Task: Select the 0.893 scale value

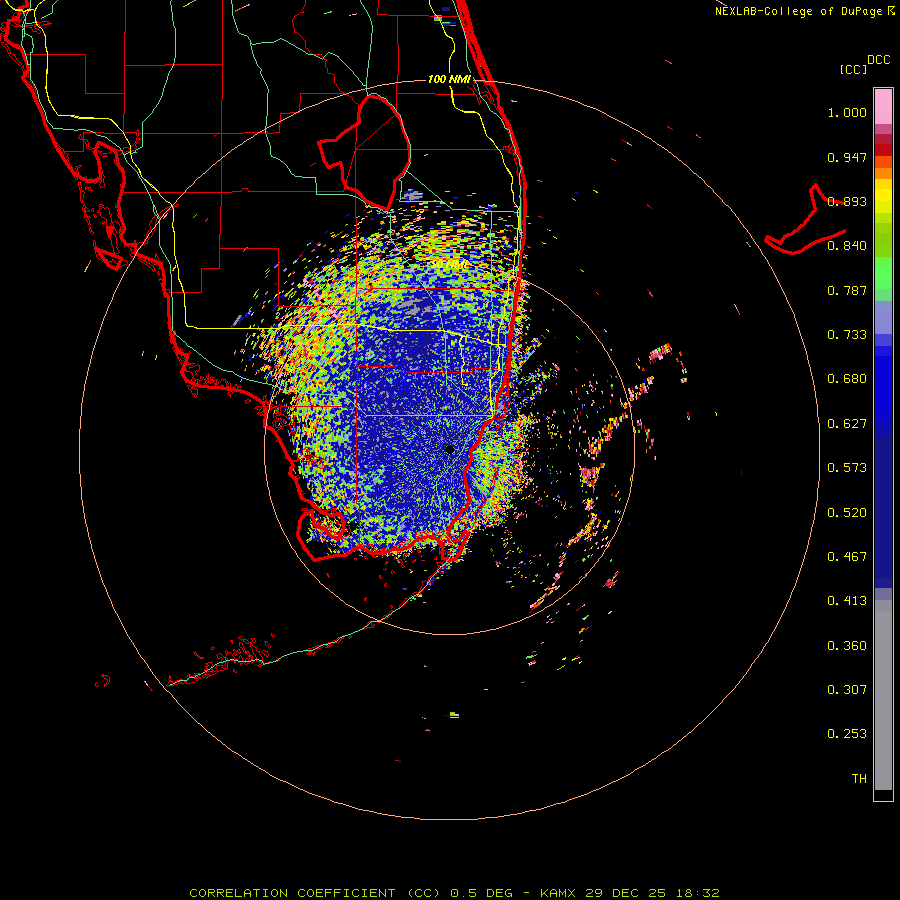Action: coord(847,201)
